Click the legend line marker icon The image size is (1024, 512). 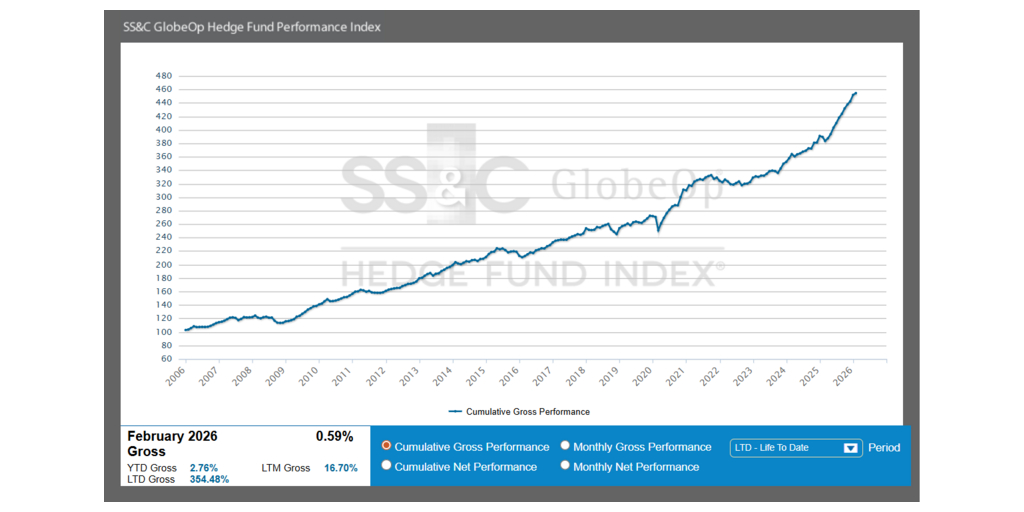(456, 411)
